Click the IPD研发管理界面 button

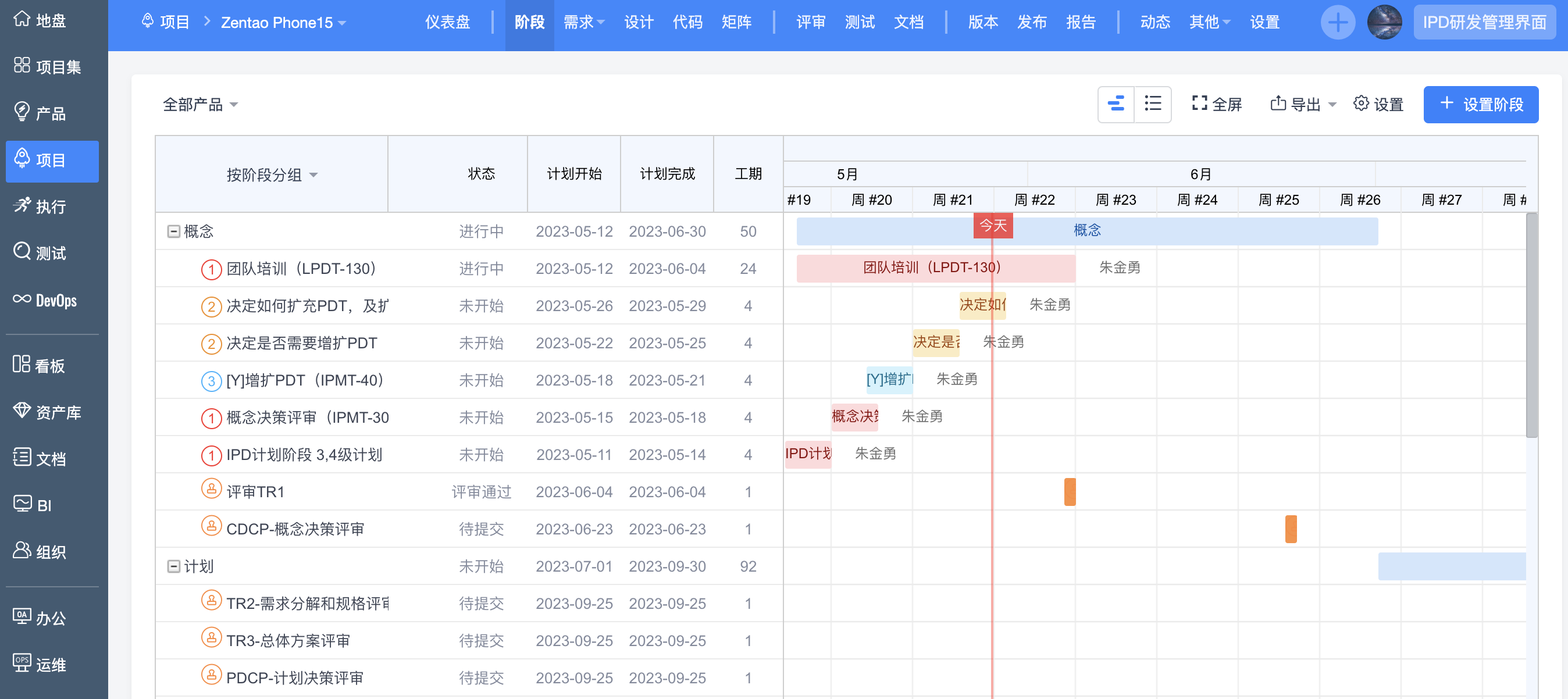point(1484,23)
